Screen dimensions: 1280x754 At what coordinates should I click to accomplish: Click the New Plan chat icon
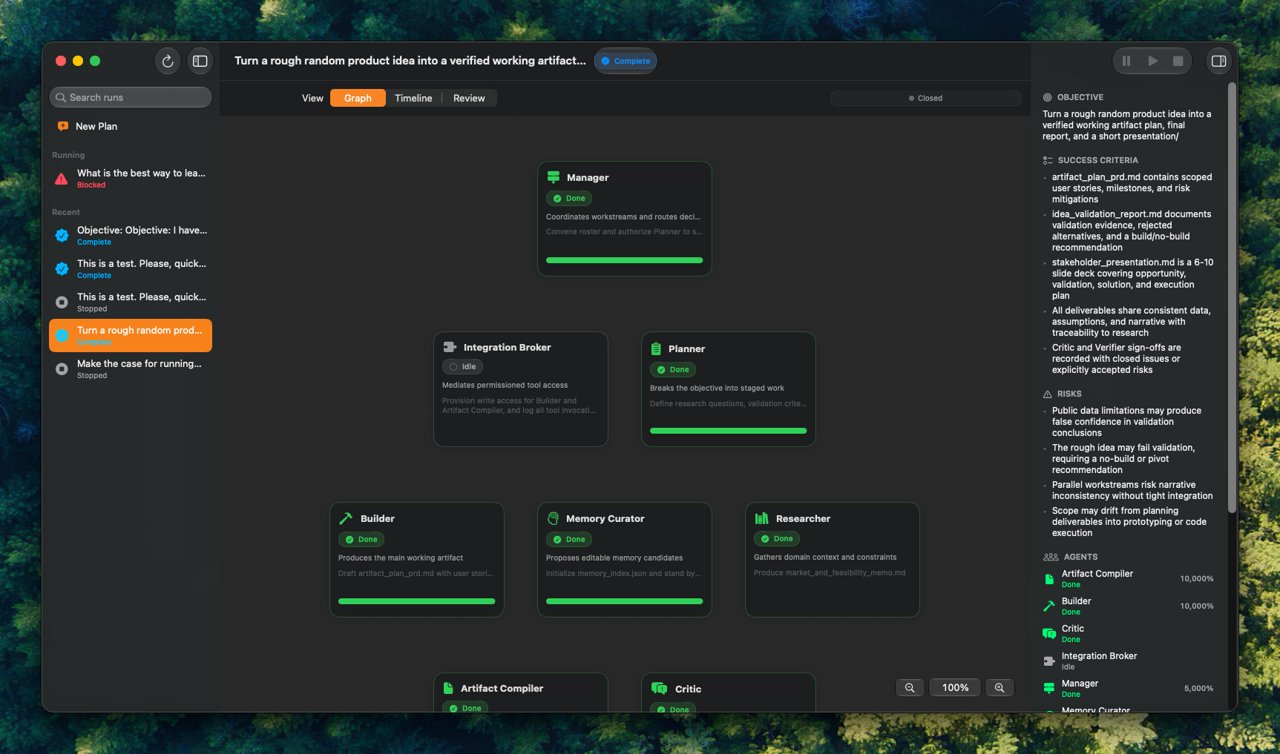63,127
